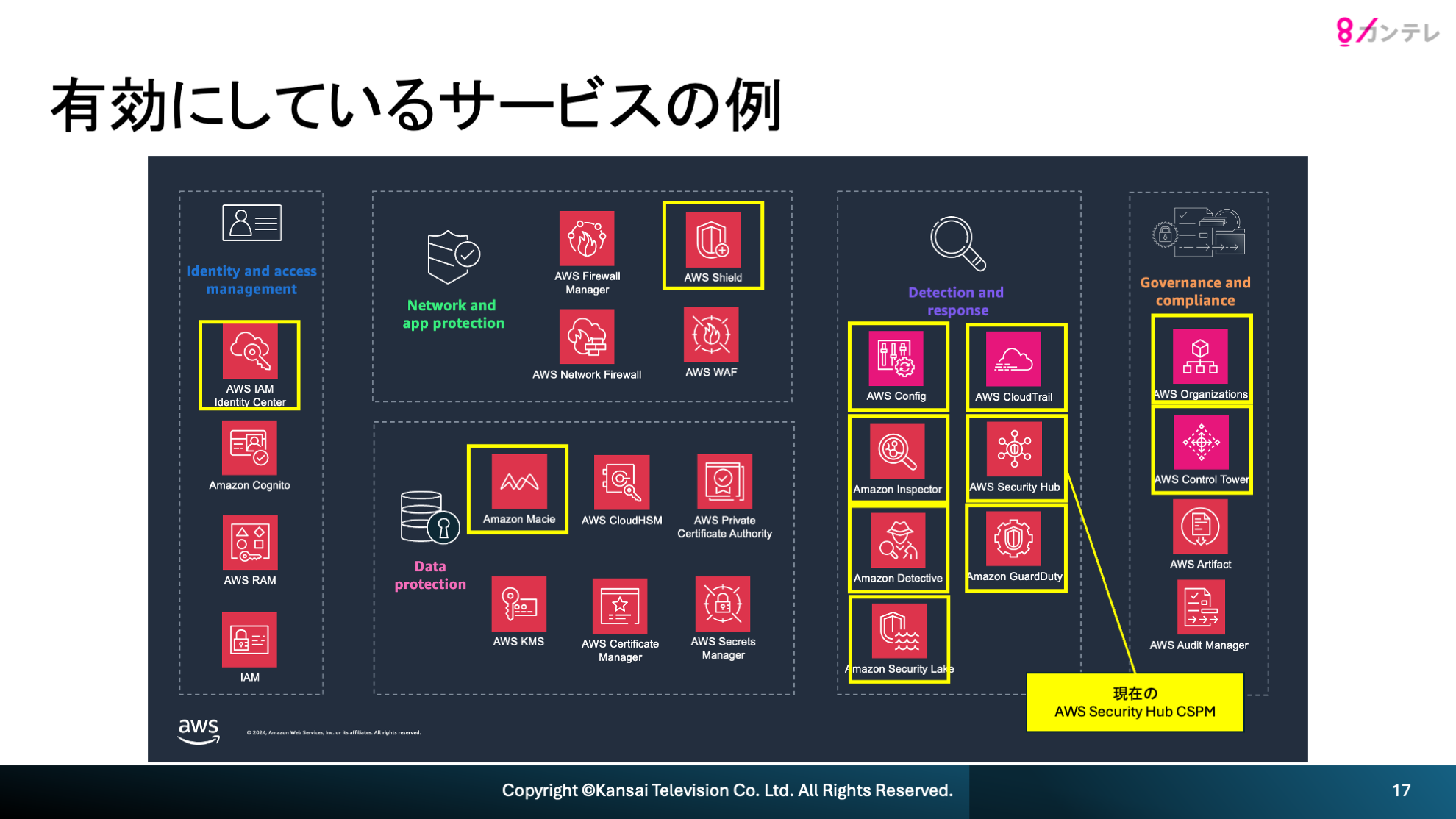Viewport: 1456px width, 819px height.
Task: Open the AWS Control Tower icon
Action: tap(1201, 442)
